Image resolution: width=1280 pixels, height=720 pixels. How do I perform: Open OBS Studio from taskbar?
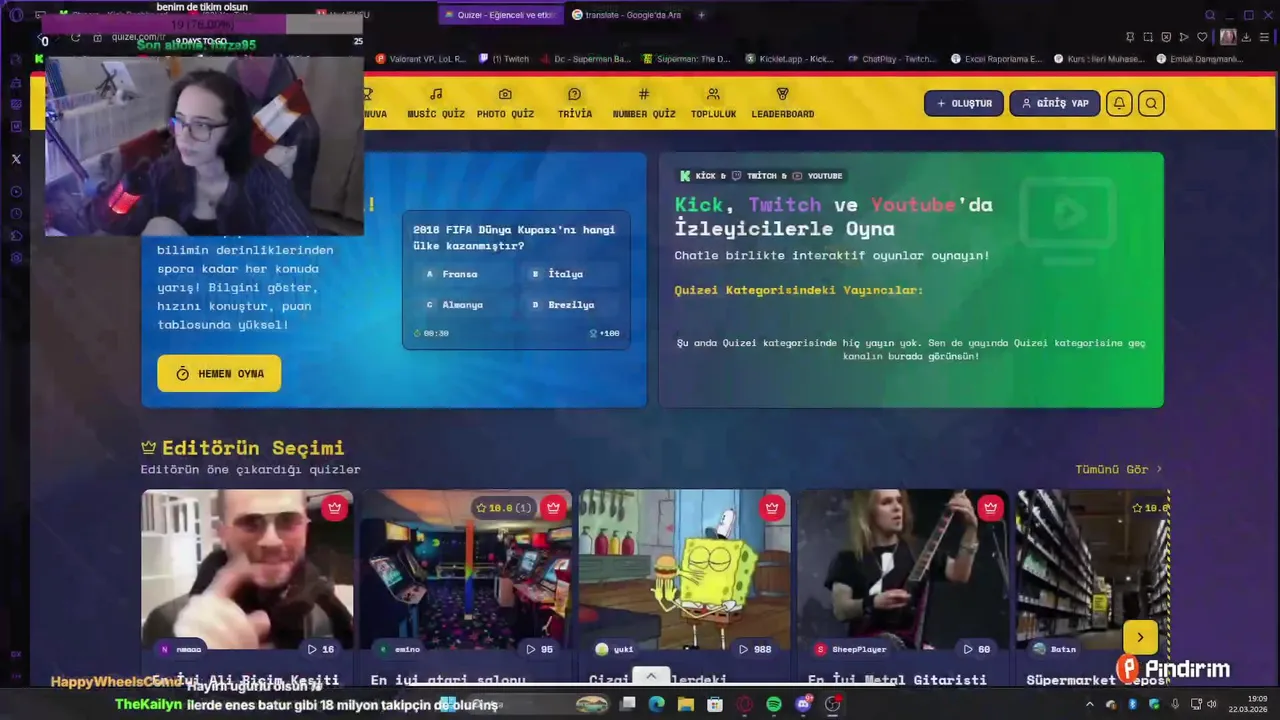point(833,704)
